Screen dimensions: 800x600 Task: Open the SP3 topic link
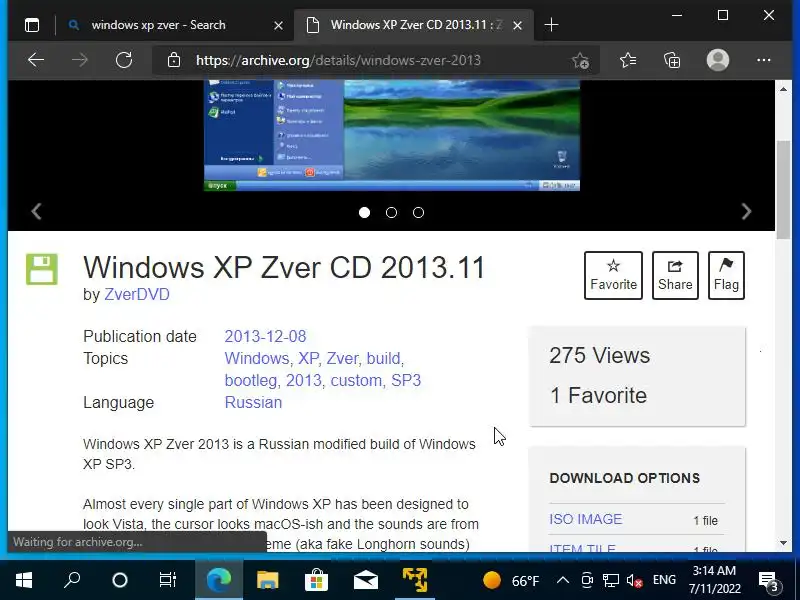click(x=406, y=381)
